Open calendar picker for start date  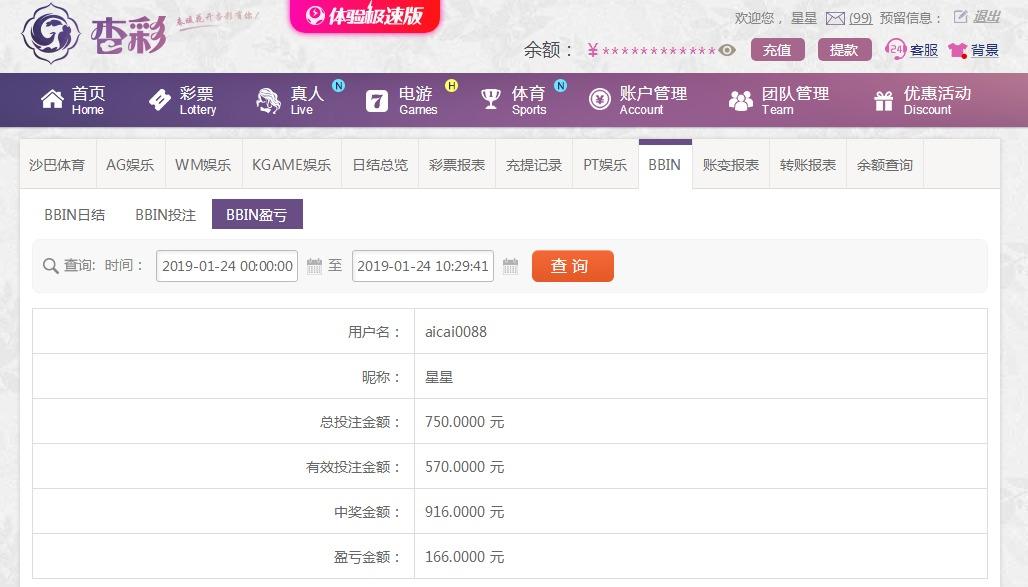point(314,266)
